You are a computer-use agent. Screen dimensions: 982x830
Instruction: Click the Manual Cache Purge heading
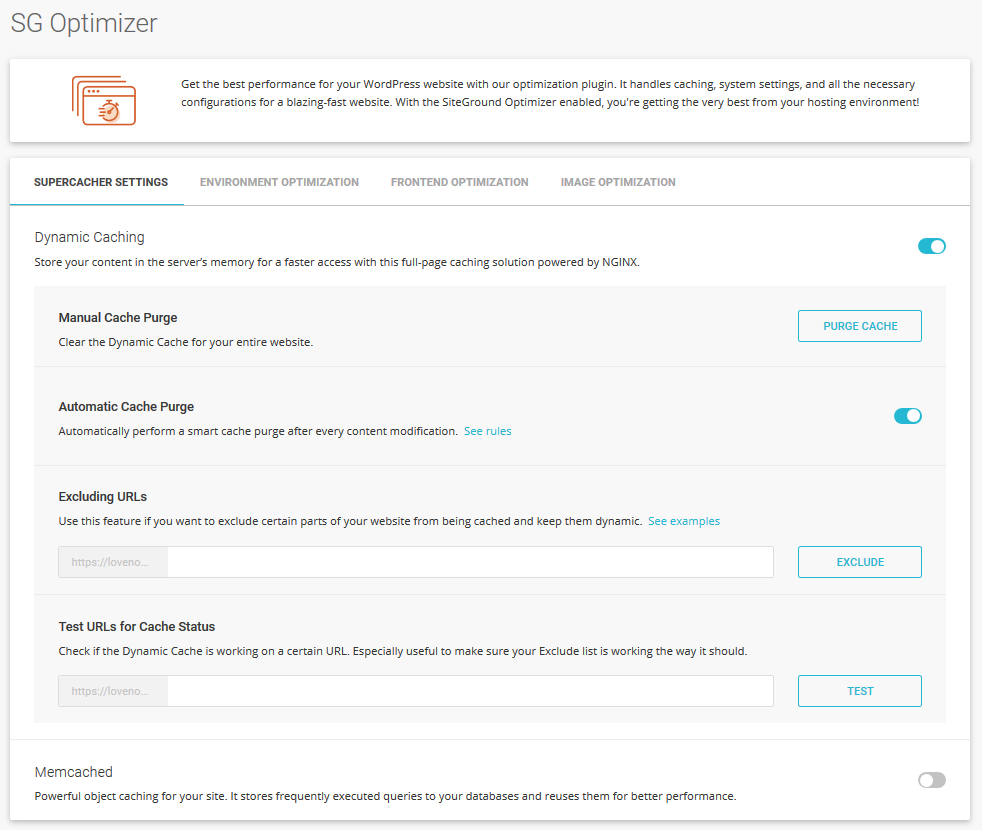click(x=118, y=318)
